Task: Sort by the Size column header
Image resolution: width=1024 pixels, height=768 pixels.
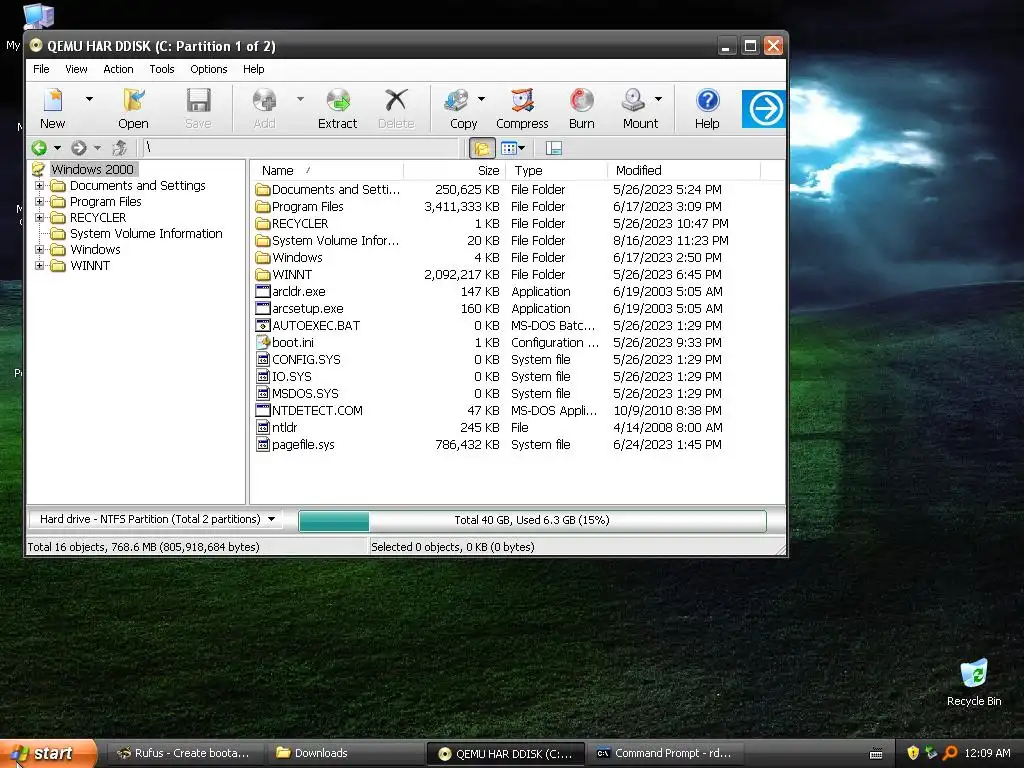Action: point(455,170)
